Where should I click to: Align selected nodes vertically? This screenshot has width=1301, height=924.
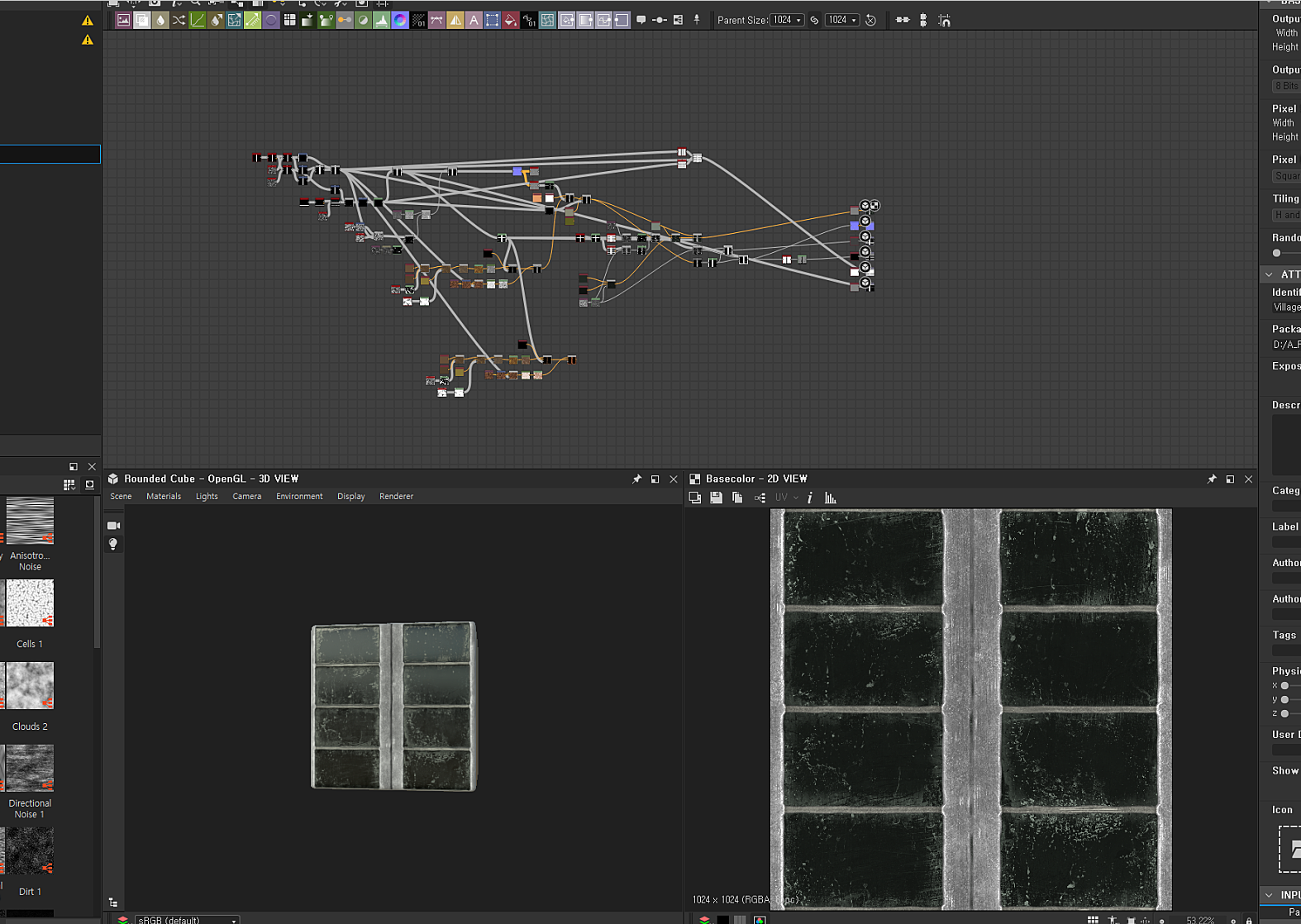tap(923, 20)
